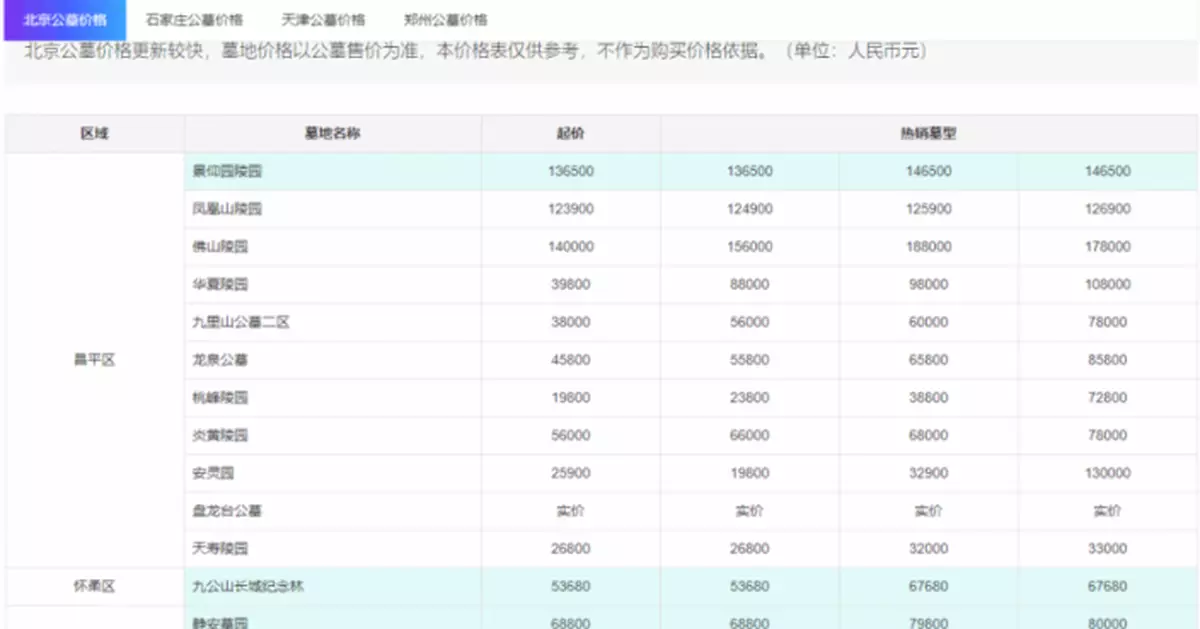Click the 起价 column header
The width and height of the screenshot is (1200, 629).
pyautogui.click(x=572, y=132)
